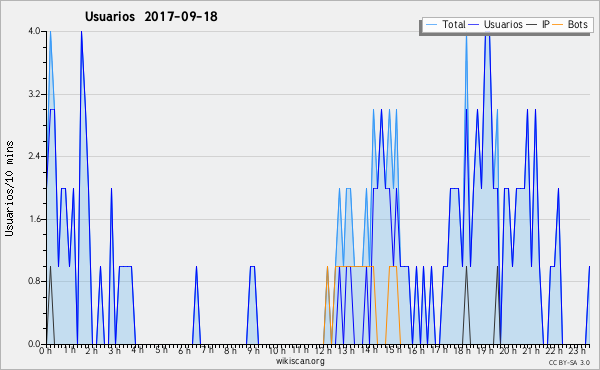Screen dimensions: 600x370
Task: Select the 'Bots' legend label
Action: (x=577, y=24)
